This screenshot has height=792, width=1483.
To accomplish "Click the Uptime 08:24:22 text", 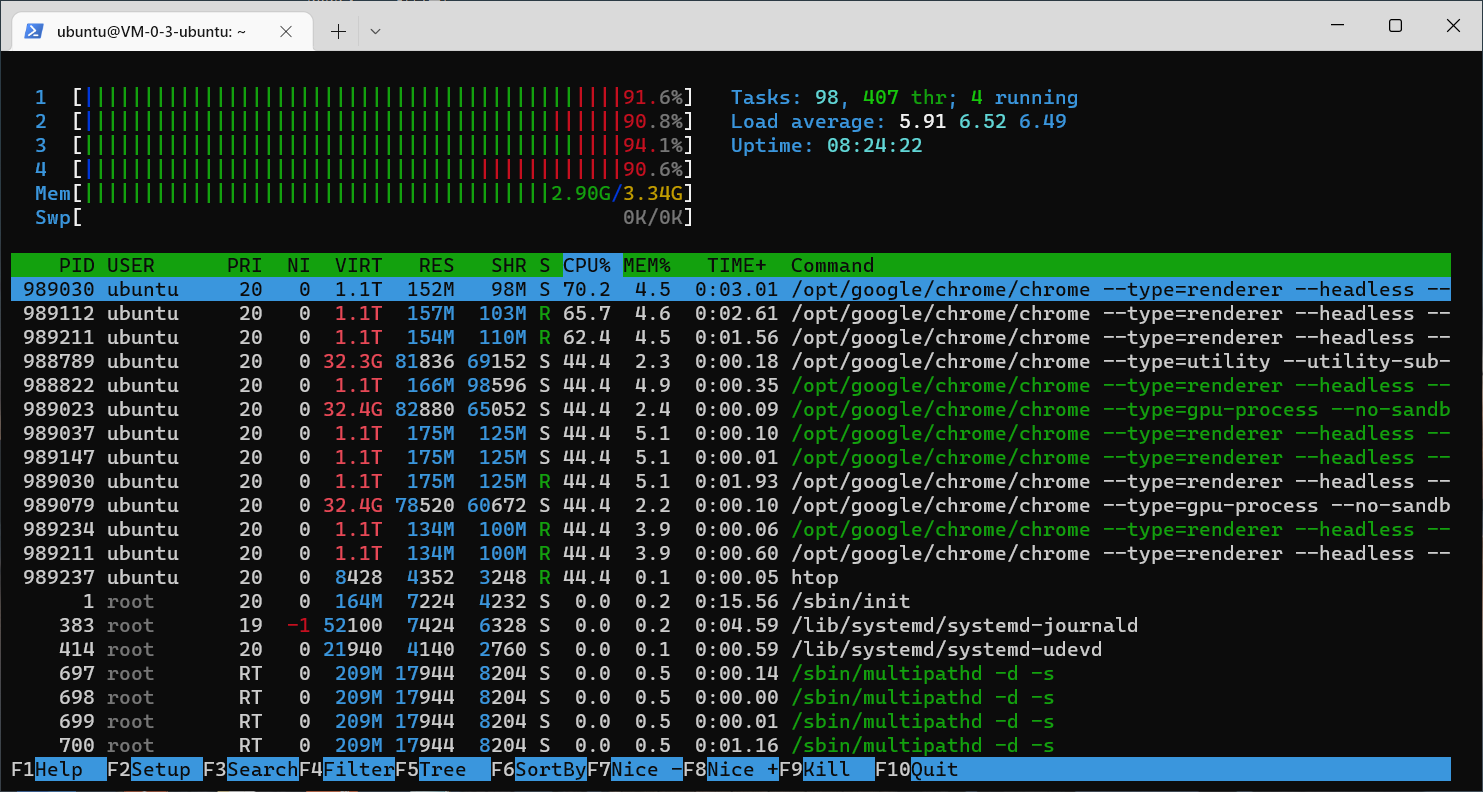I will (826, 145).
